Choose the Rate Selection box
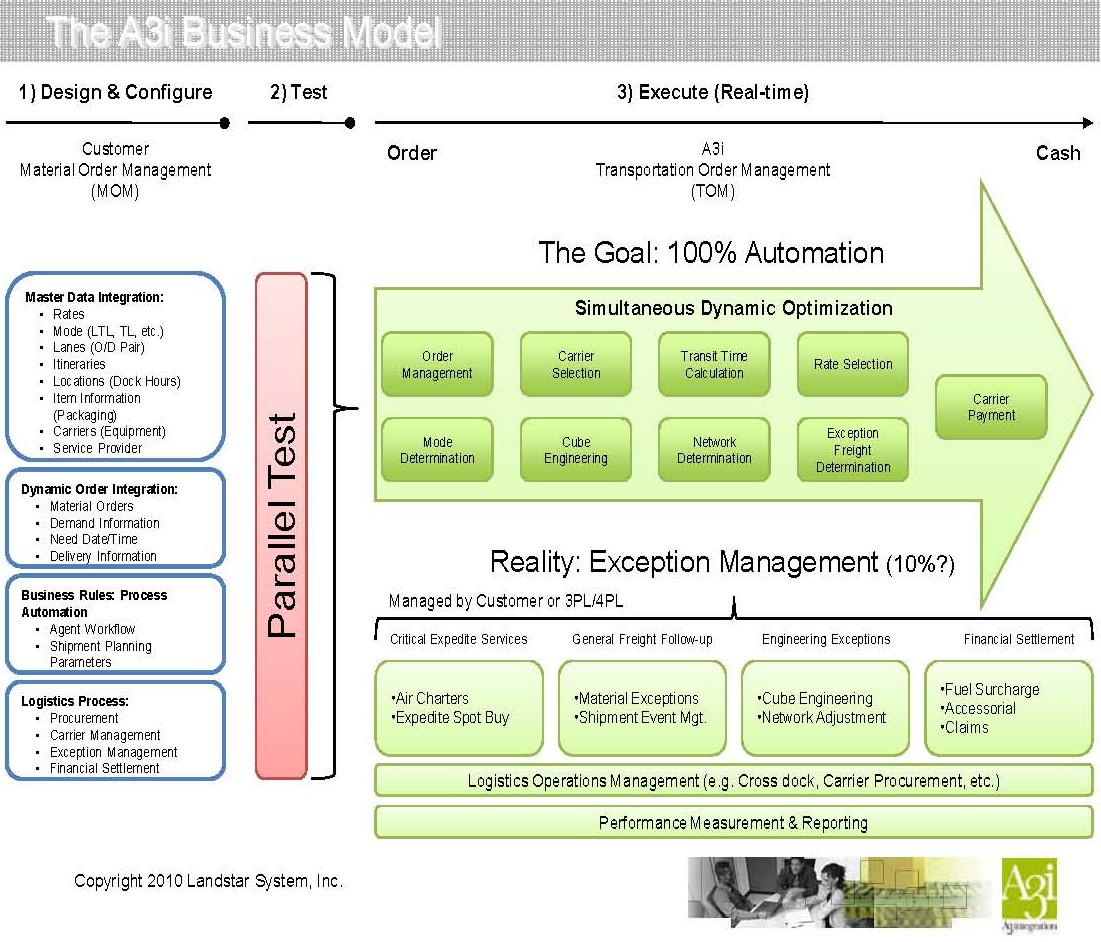This screenshot has height=942, width=1101. [x=853, y=364]
